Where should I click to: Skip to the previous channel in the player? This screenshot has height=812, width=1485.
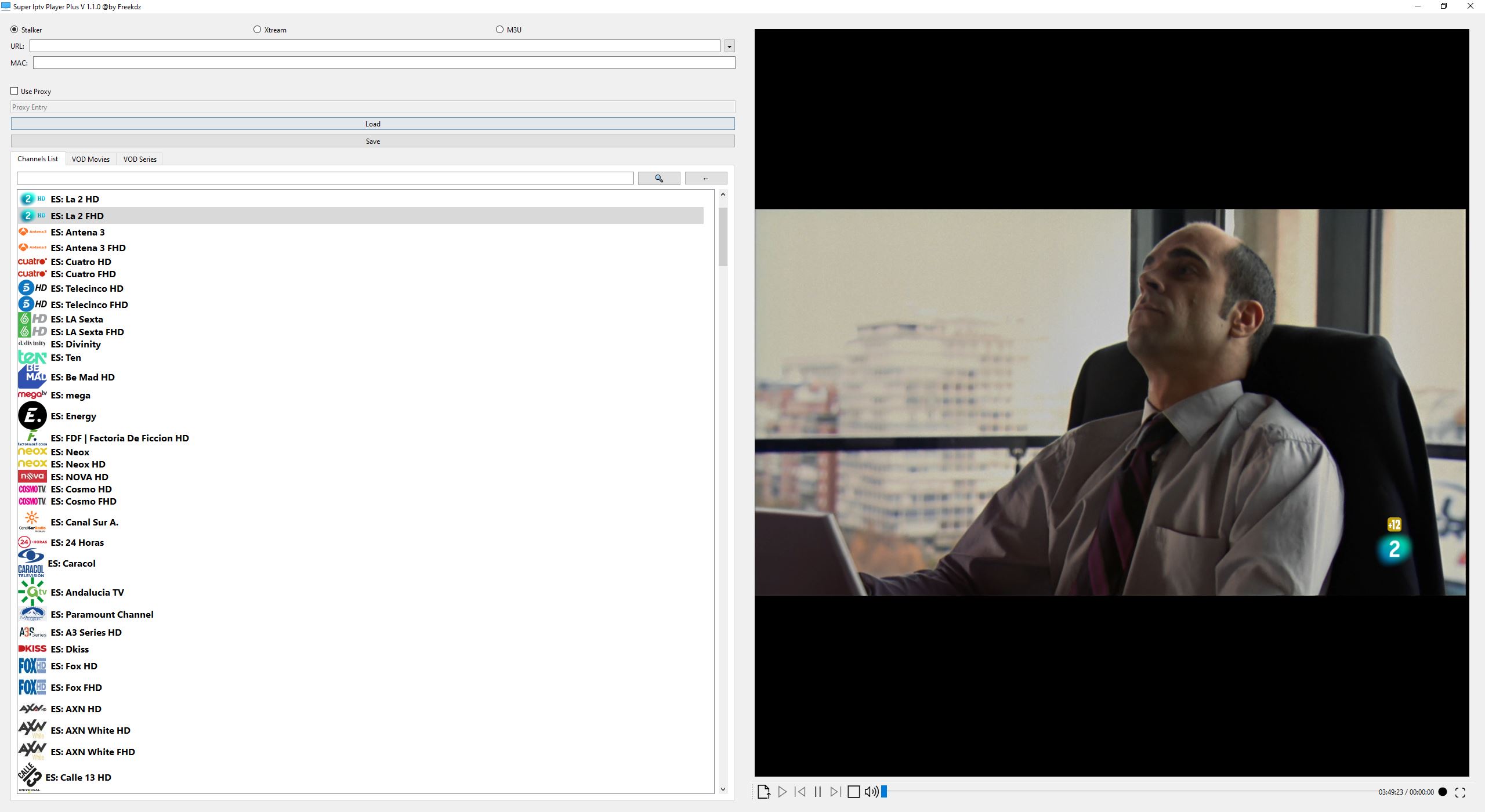[x=800, y=792]
